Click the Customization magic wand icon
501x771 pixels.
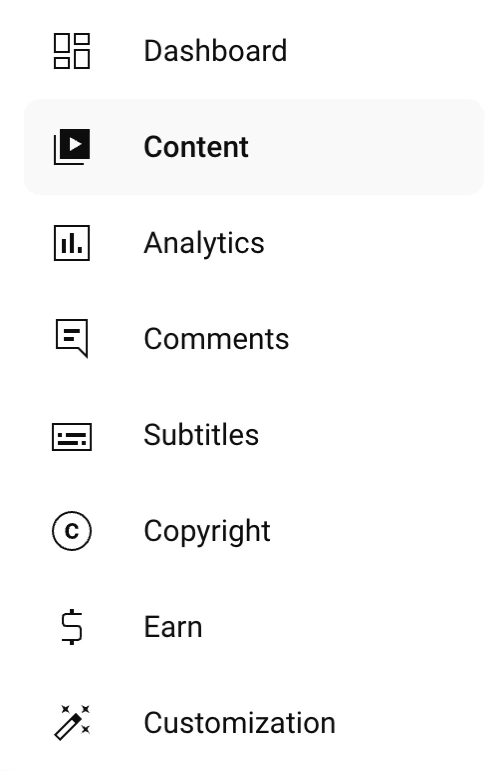72,722
